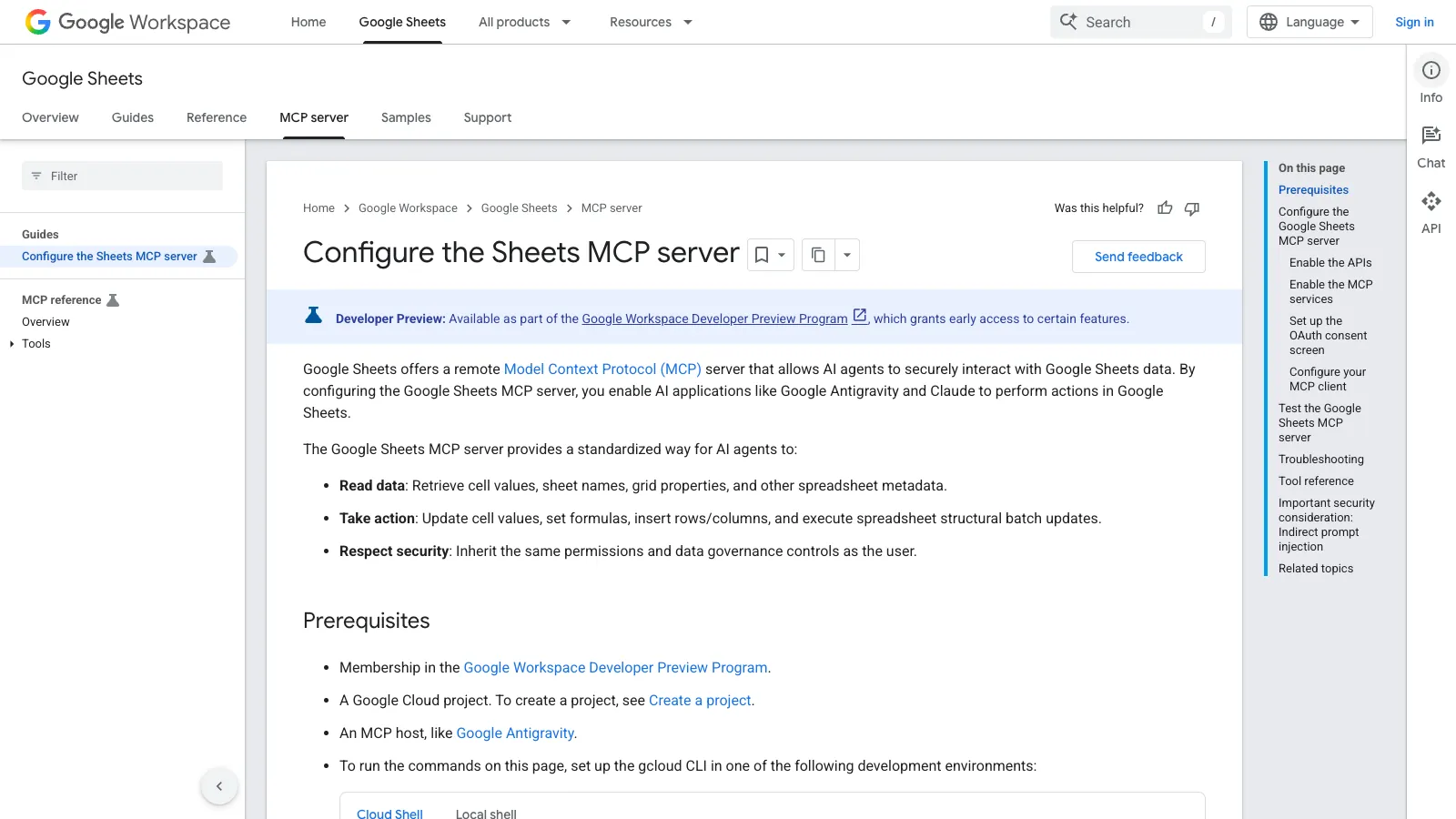
Task: Select the Local shell tab
Action: (x=486, y=813)
